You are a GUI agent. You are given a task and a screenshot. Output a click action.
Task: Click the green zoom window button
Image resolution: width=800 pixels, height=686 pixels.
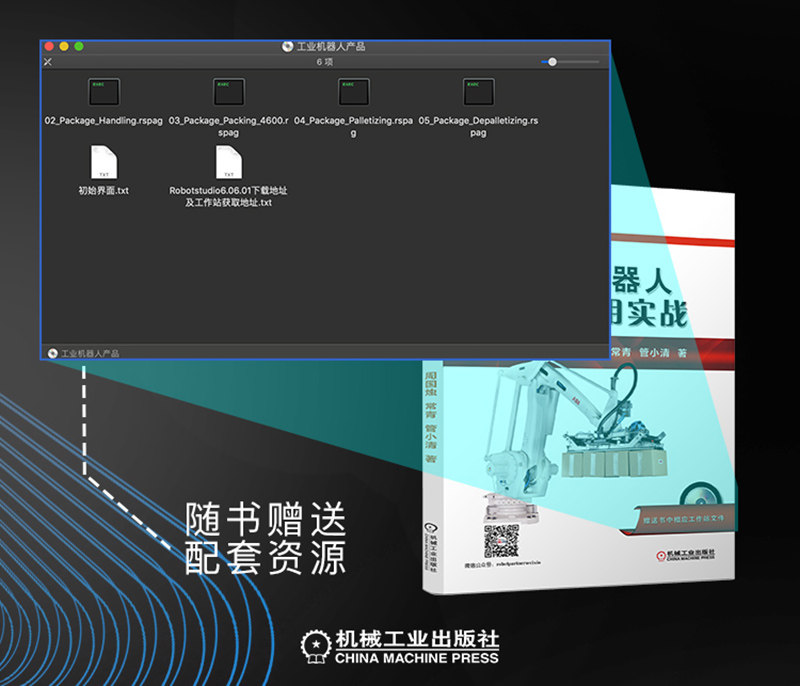79,46
